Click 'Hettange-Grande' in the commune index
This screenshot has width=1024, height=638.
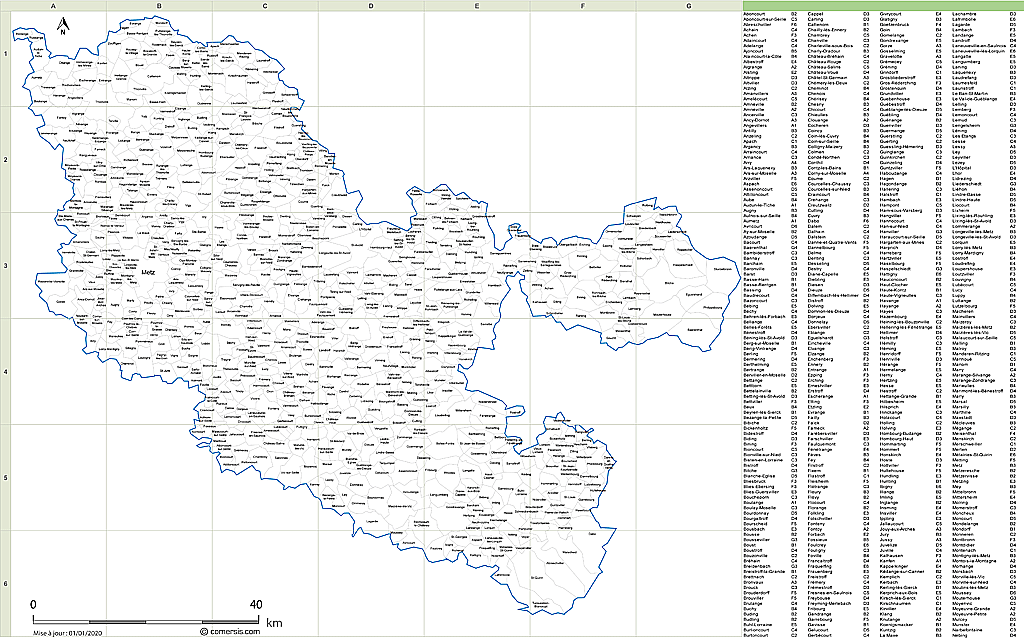coord(898,396)
